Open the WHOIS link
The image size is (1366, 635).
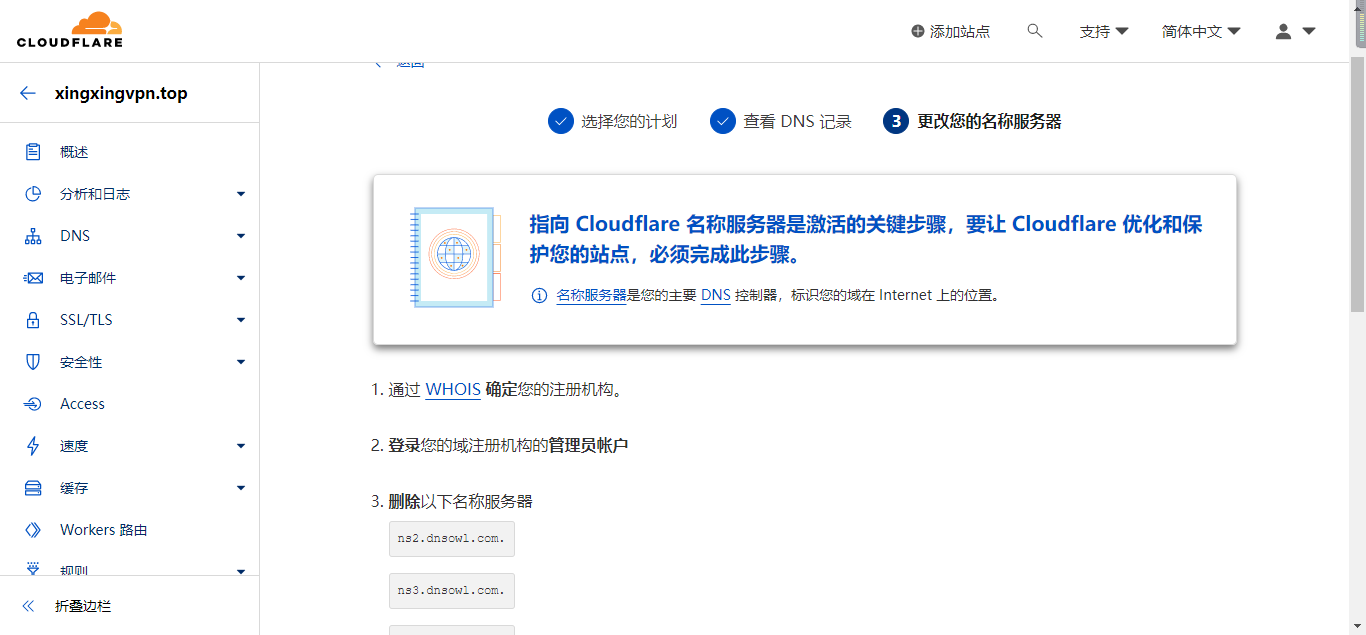pos(453,389)
